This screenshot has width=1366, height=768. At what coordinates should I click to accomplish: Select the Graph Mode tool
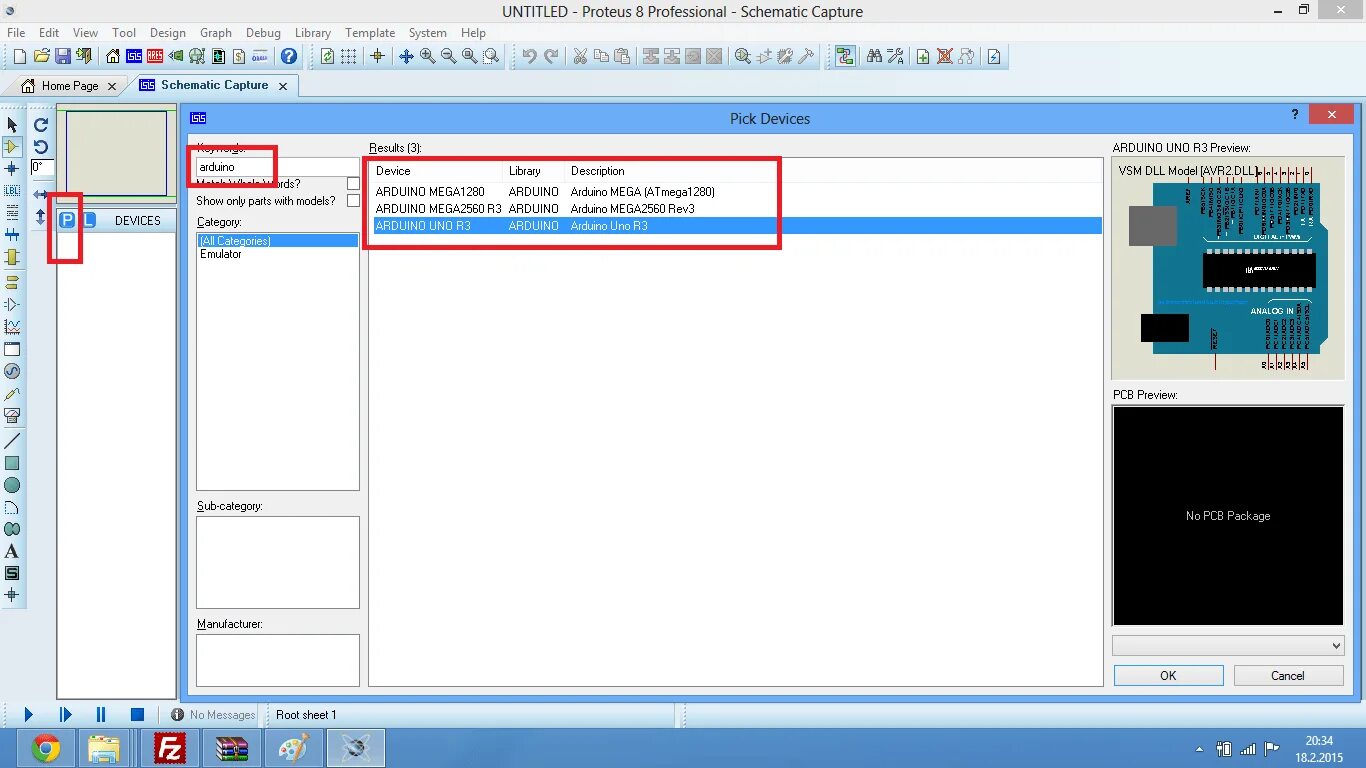point(12,327)
